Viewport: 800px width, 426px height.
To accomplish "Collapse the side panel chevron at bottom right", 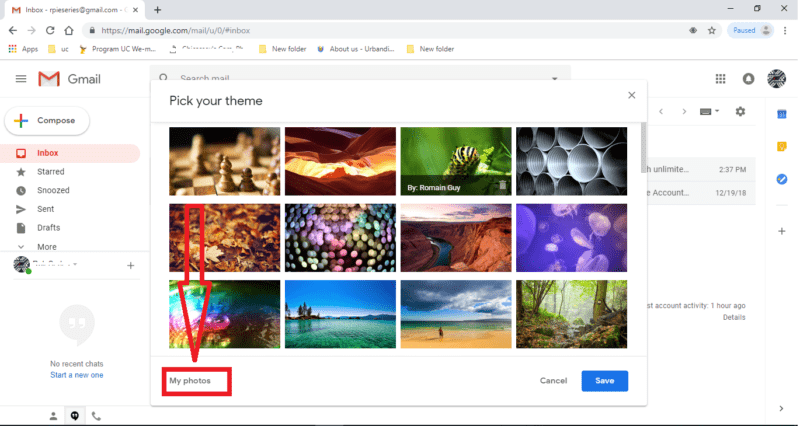I will point(781,408).
